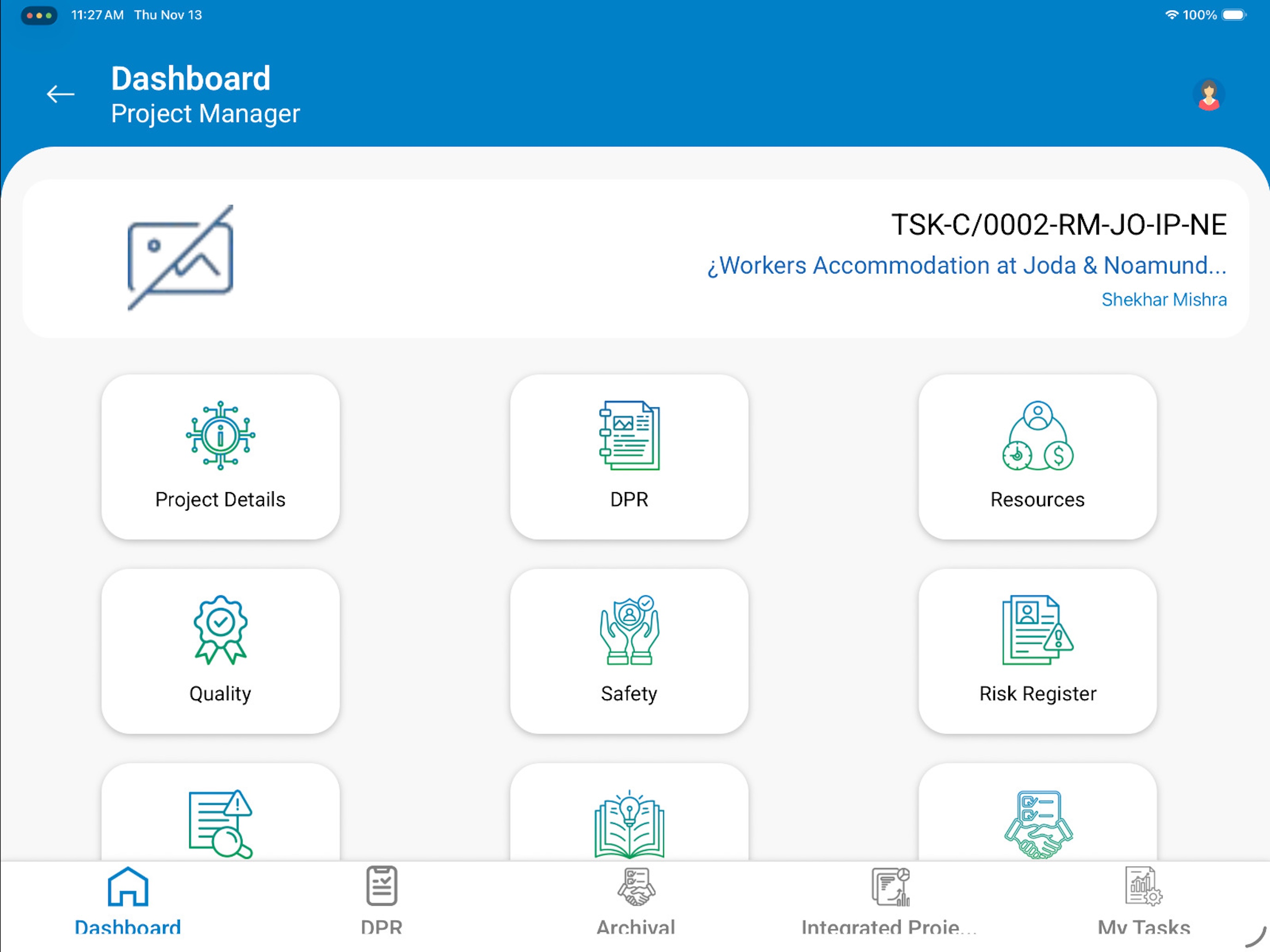1270x952 pixels.
Task: Select the DPR clipboard tab icon
Action: coord(382,886)
